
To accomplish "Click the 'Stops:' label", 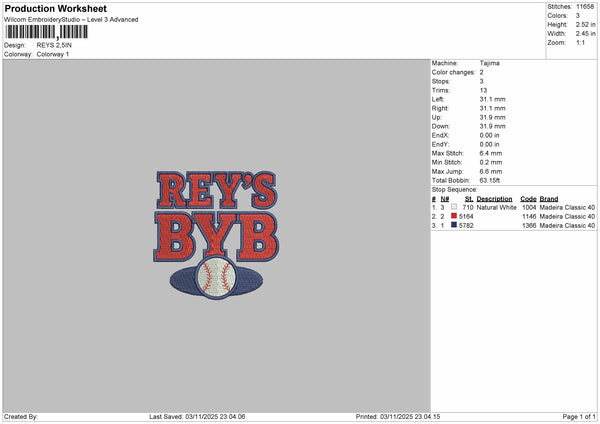I will point(441,81).
